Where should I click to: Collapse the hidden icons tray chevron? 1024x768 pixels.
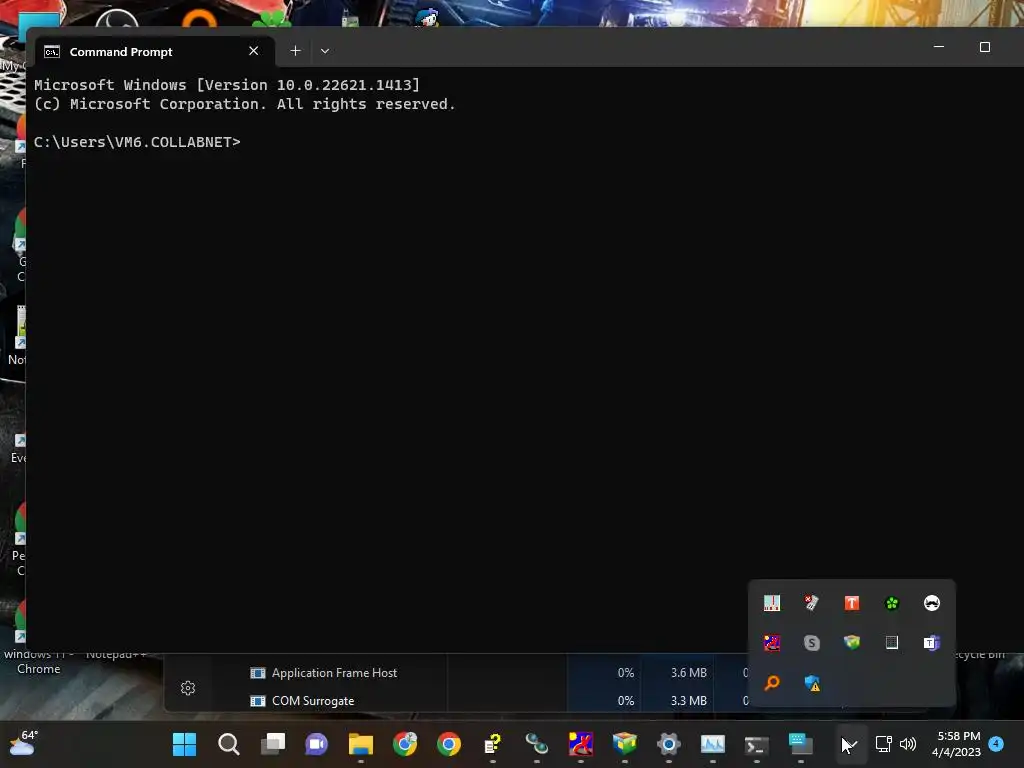pyautogui.click(x=850, y=744)
